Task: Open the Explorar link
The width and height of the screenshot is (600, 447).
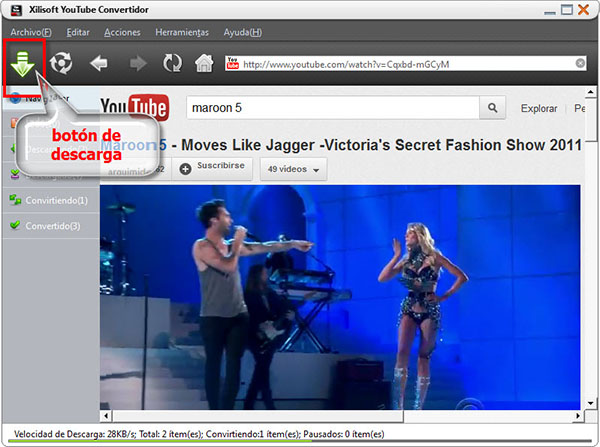Action: click(x=539, y=109)
